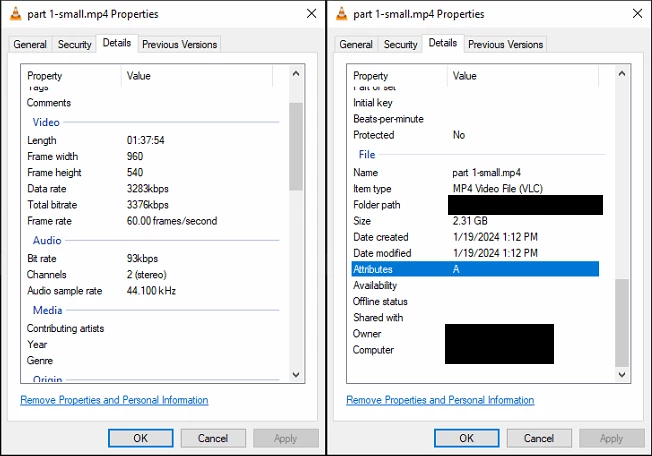This screenshot has height=456, width=652.
Task: Click VLC cone icon in left window title
Action: coord(15,14)
